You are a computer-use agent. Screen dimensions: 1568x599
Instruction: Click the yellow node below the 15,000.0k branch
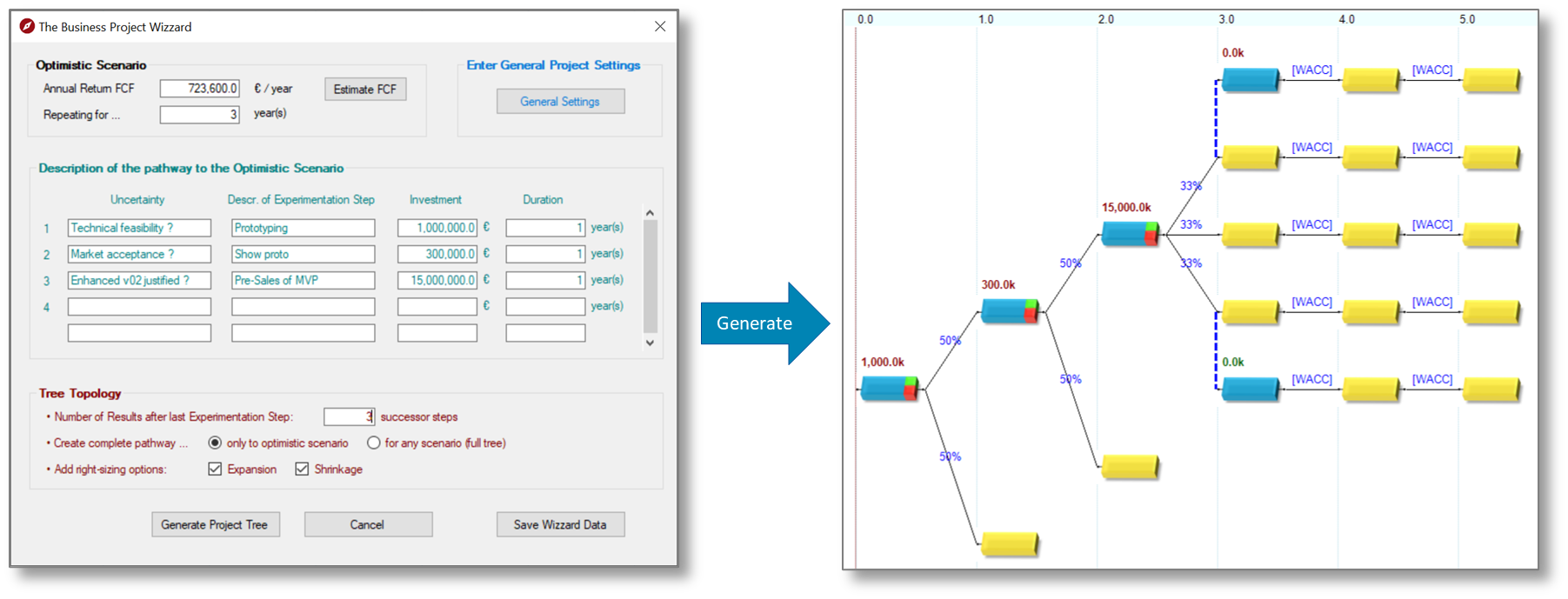(1129, 467)
